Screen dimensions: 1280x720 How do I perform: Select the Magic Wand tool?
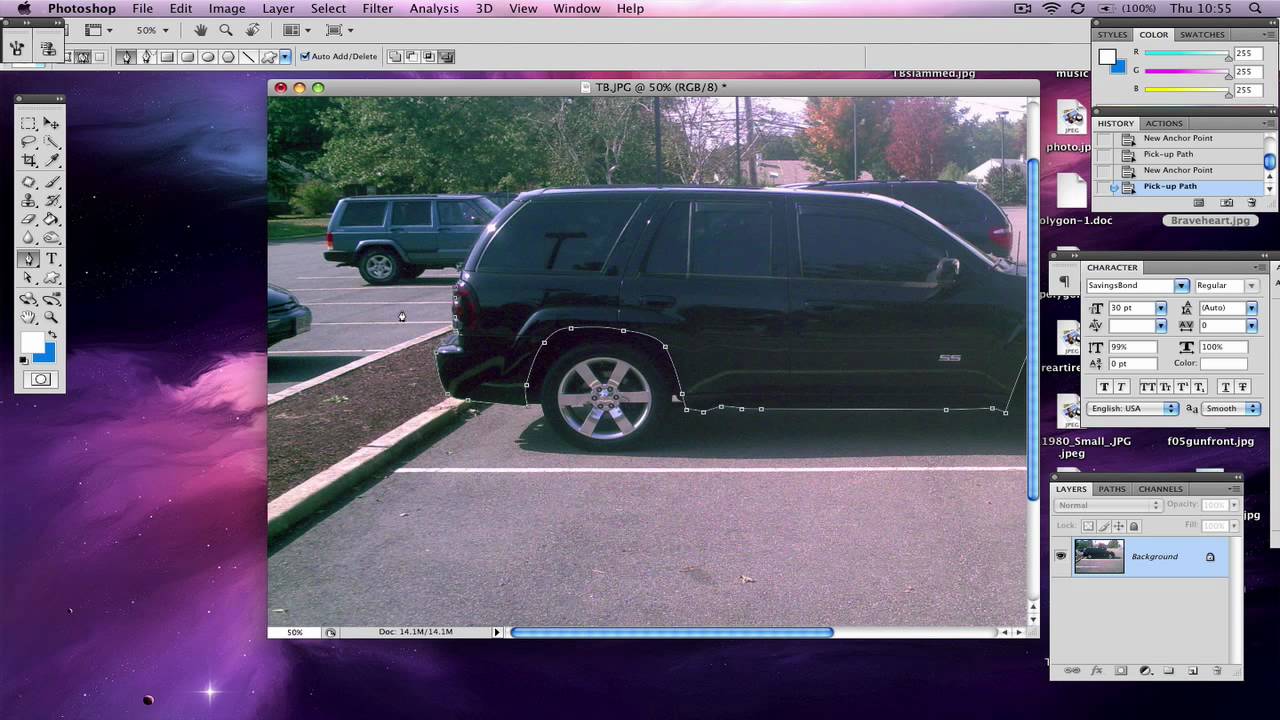[51, 142]
